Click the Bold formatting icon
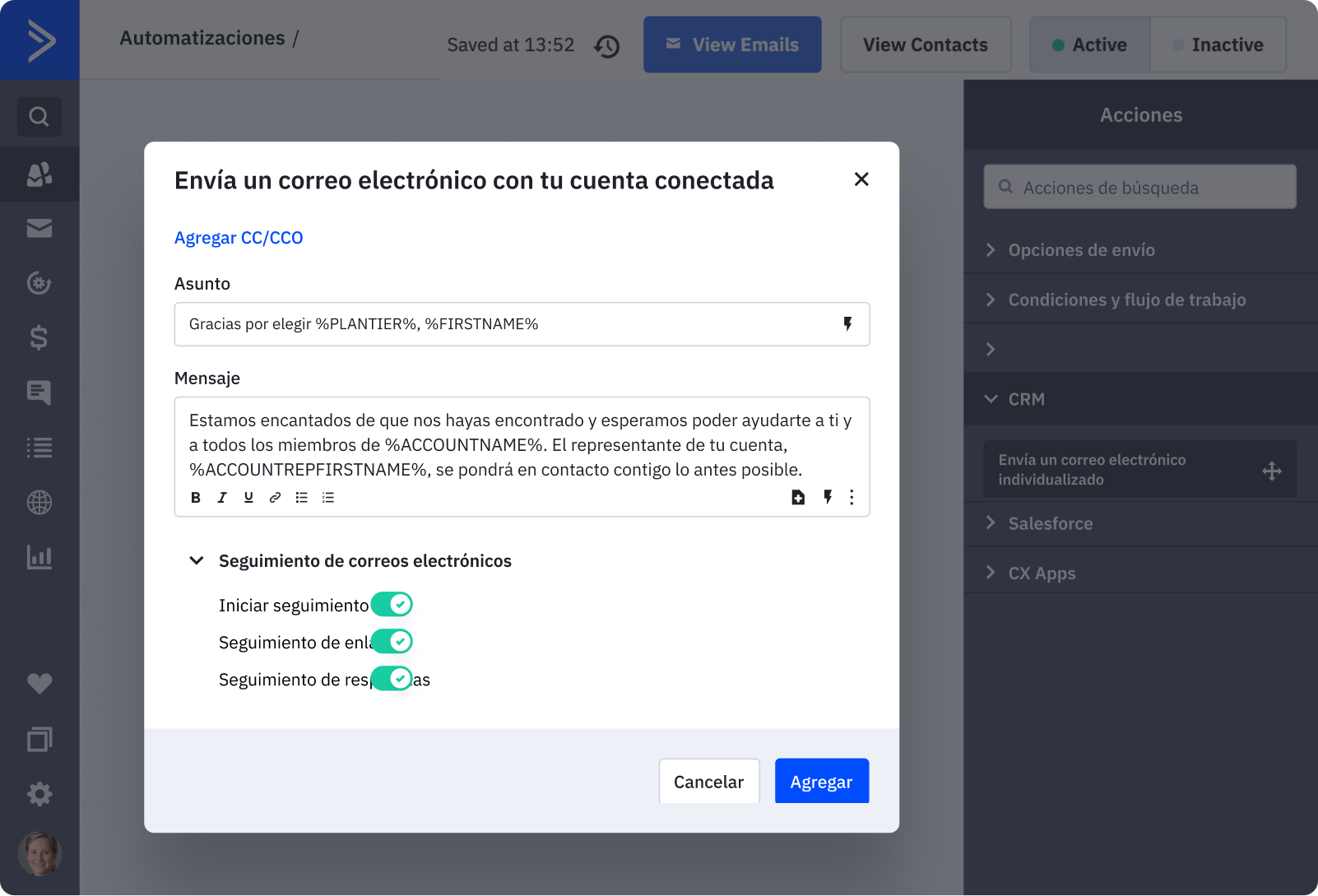 click(196, 498)
